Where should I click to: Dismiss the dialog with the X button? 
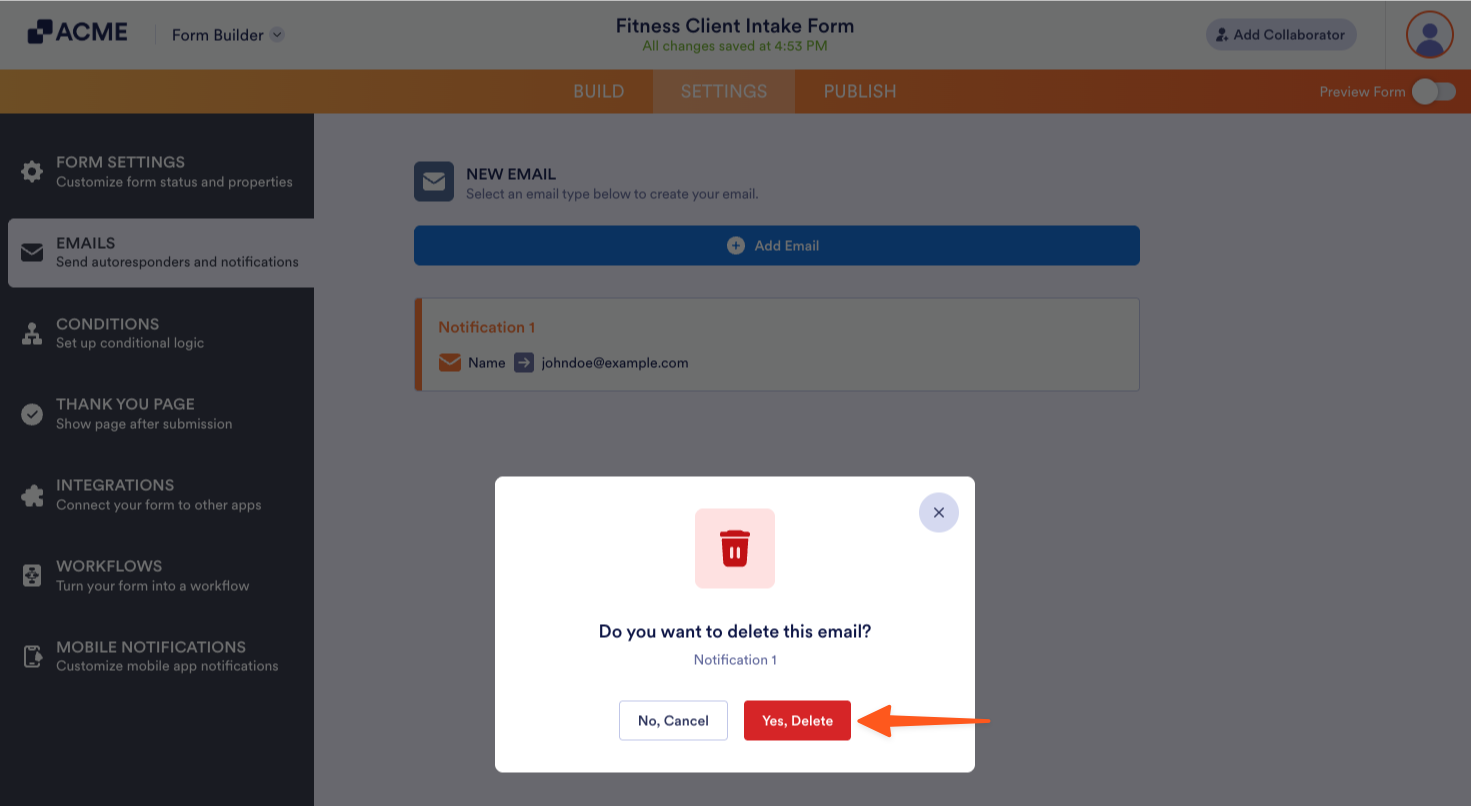click(x=938, y=512)
